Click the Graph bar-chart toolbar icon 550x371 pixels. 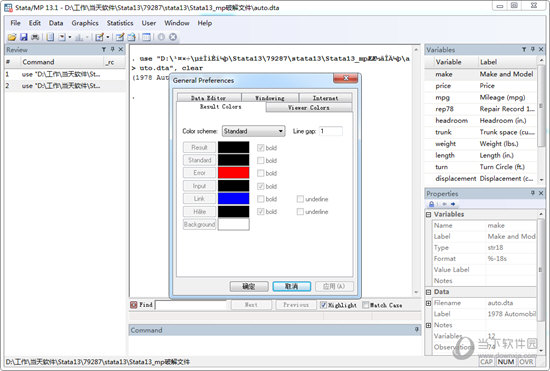coord(79,37)
